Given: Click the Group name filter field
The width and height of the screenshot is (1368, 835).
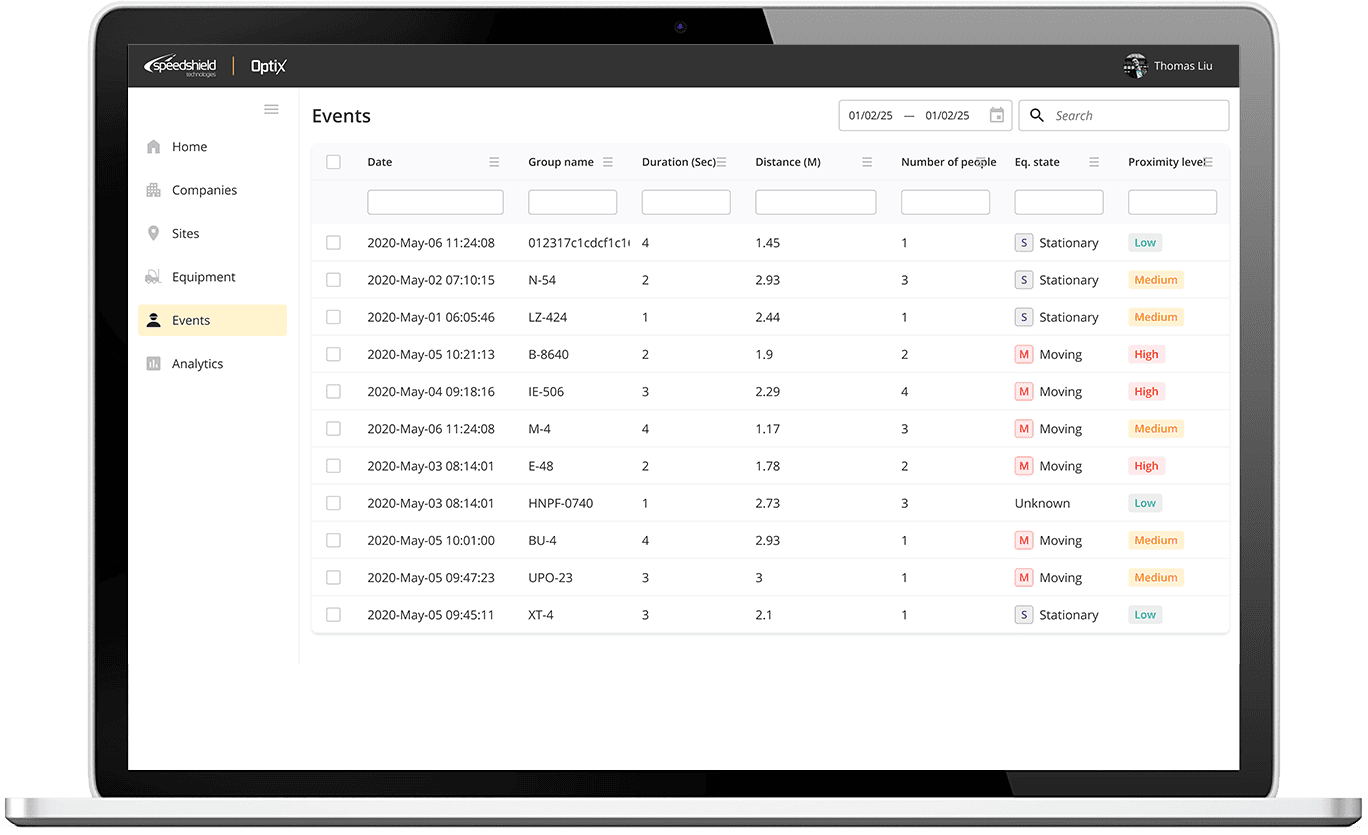Looking at the screenshot, I should tap(572, 203).
